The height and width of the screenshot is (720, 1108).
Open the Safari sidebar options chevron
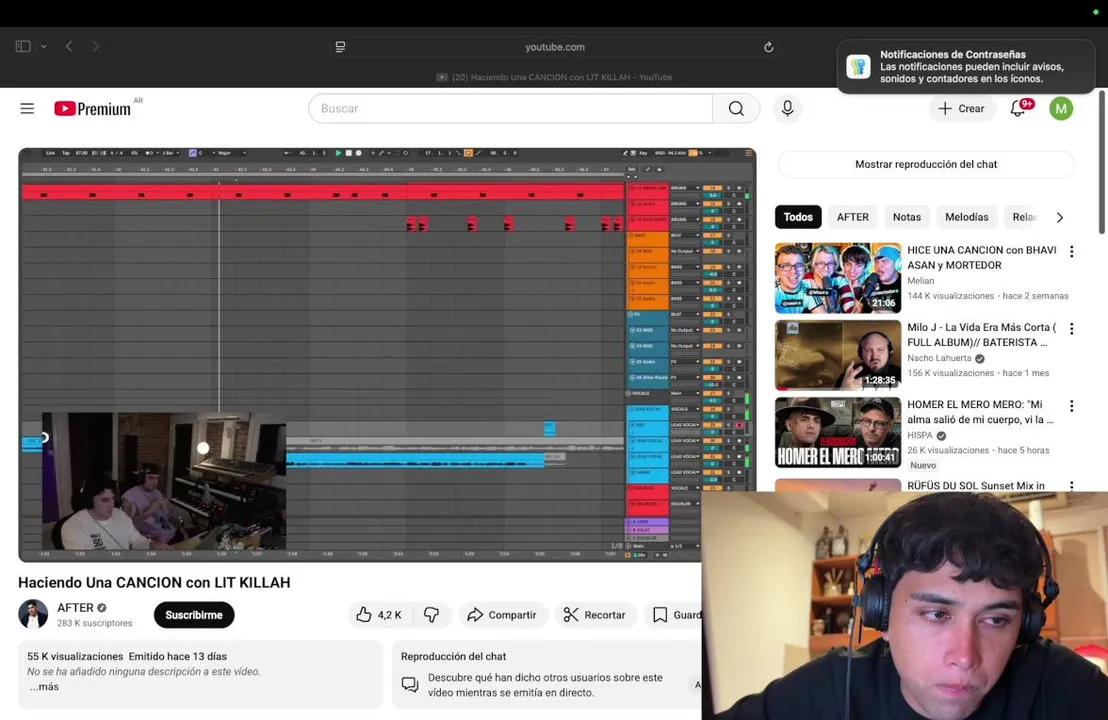pyautogui.click(x=44, y=47)
